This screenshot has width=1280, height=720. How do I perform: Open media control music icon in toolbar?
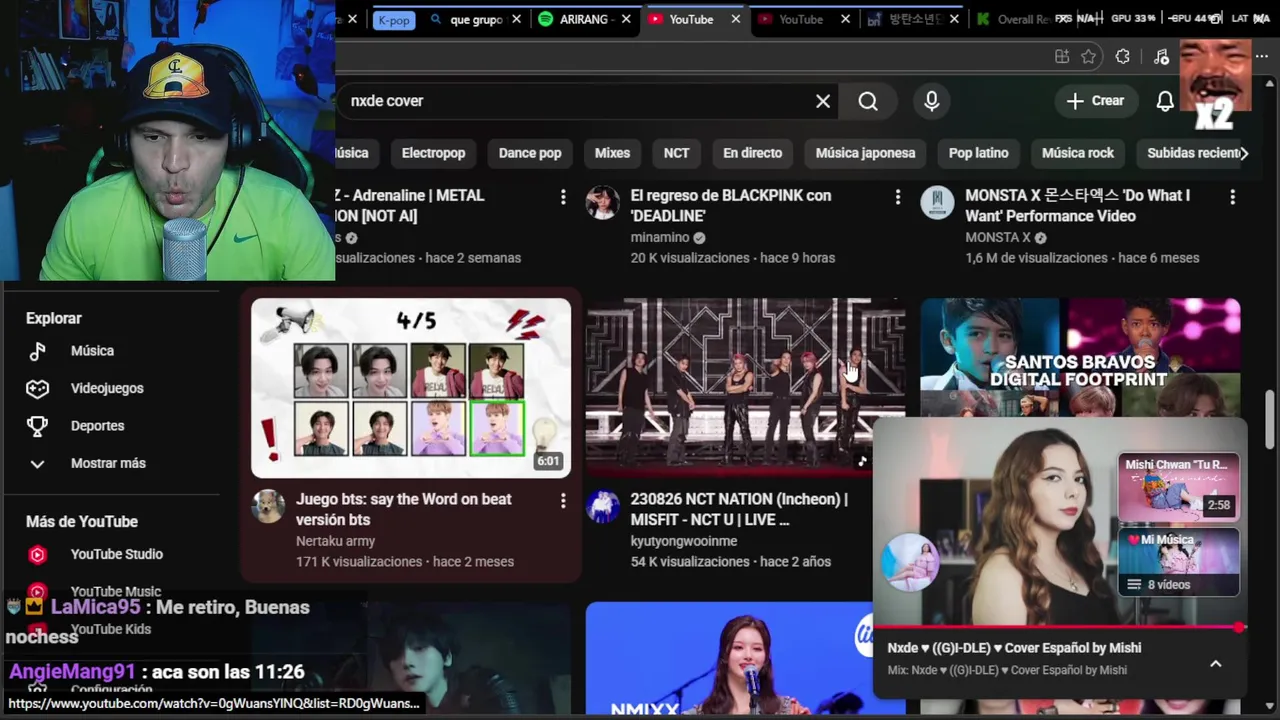pyautogui.click(x=1161, y=57)
